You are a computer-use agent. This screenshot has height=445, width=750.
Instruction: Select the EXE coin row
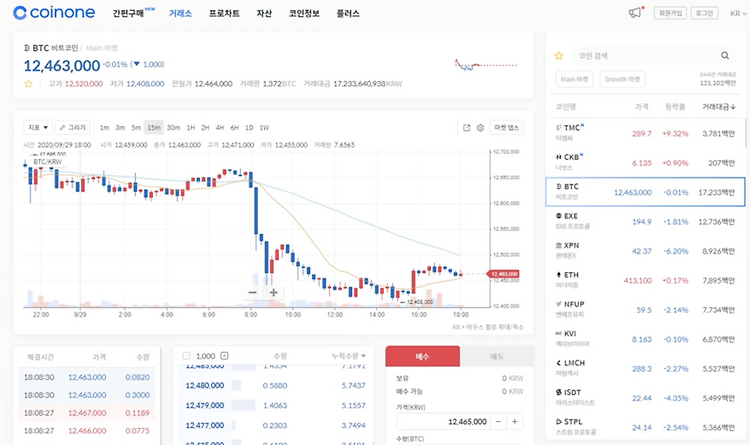(645, 222)
